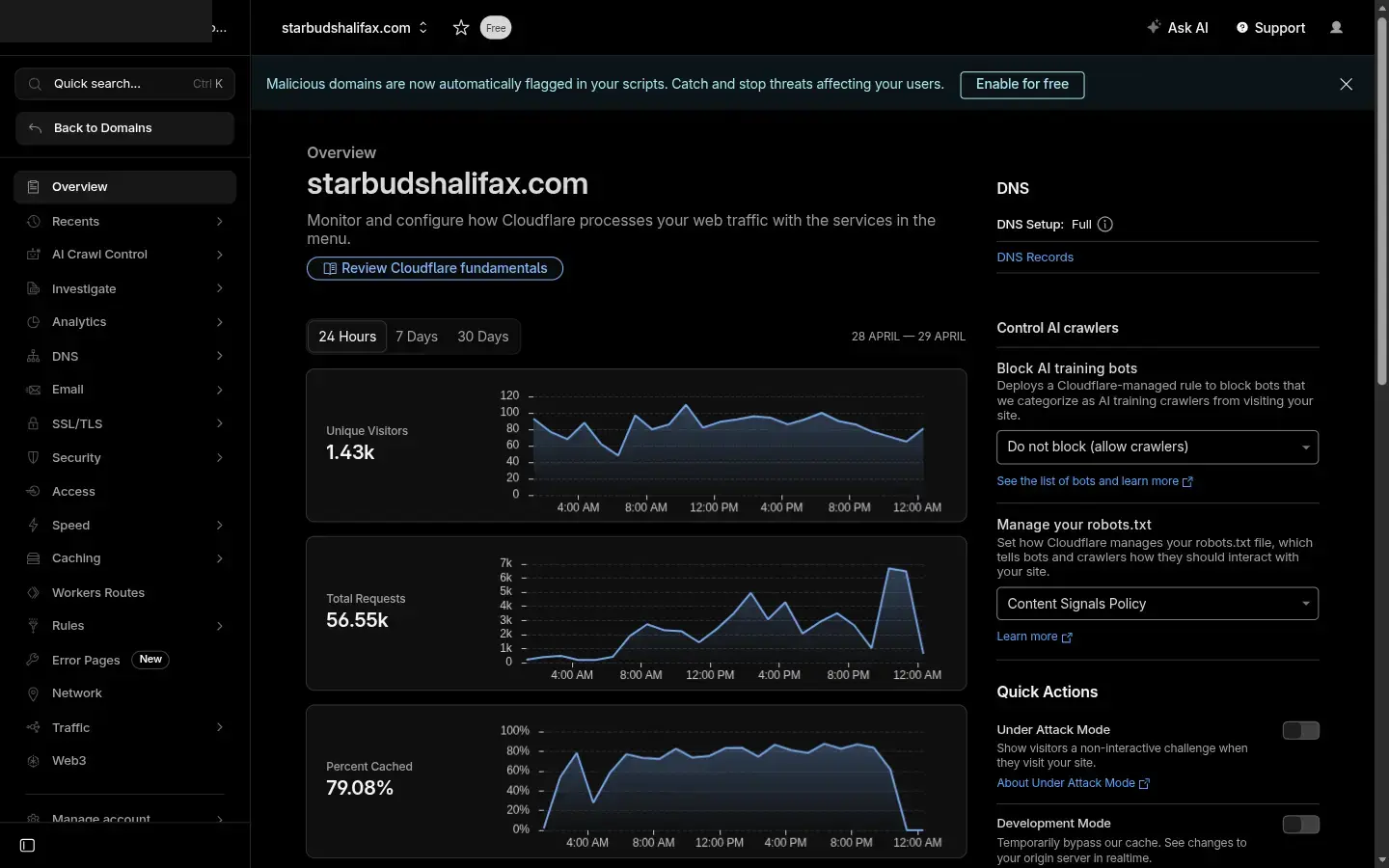Toggle the sidebar collapse control
1389x868 pixels.
(x=26, y=845)
